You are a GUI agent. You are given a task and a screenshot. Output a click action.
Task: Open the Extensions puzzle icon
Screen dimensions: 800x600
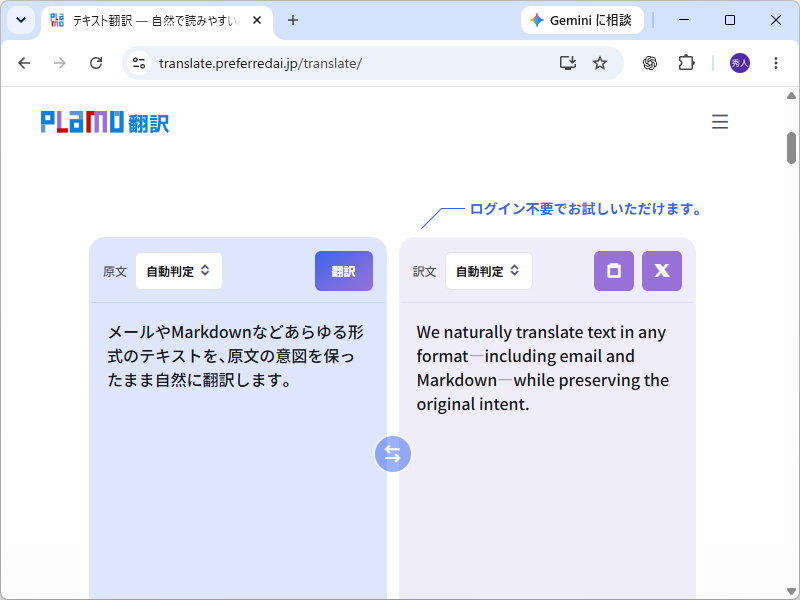(x=686, y=63)
